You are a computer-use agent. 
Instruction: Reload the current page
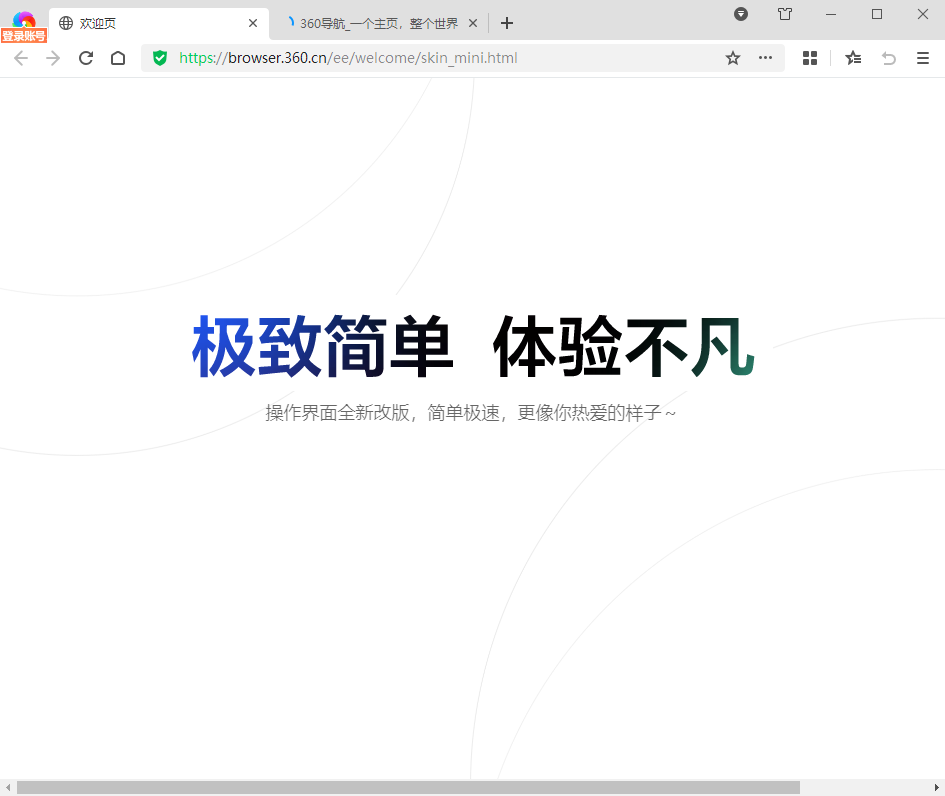point(85,58)
